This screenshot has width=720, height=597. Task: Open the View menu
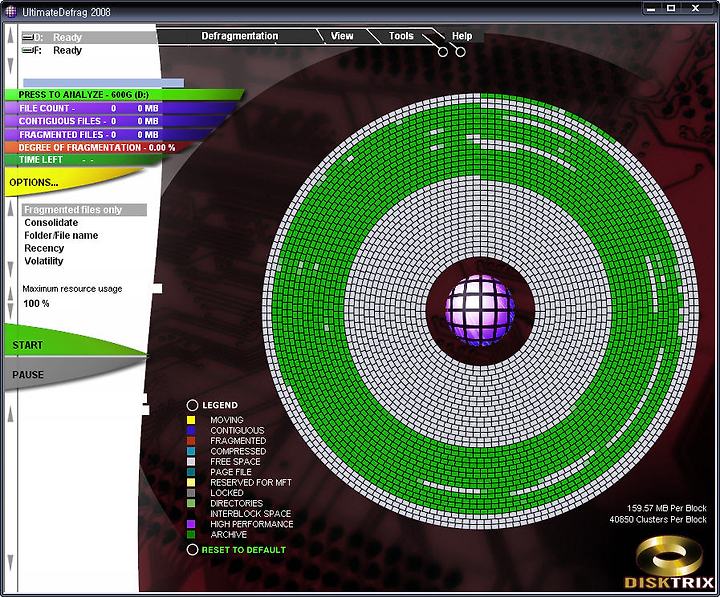click(342, 36)
